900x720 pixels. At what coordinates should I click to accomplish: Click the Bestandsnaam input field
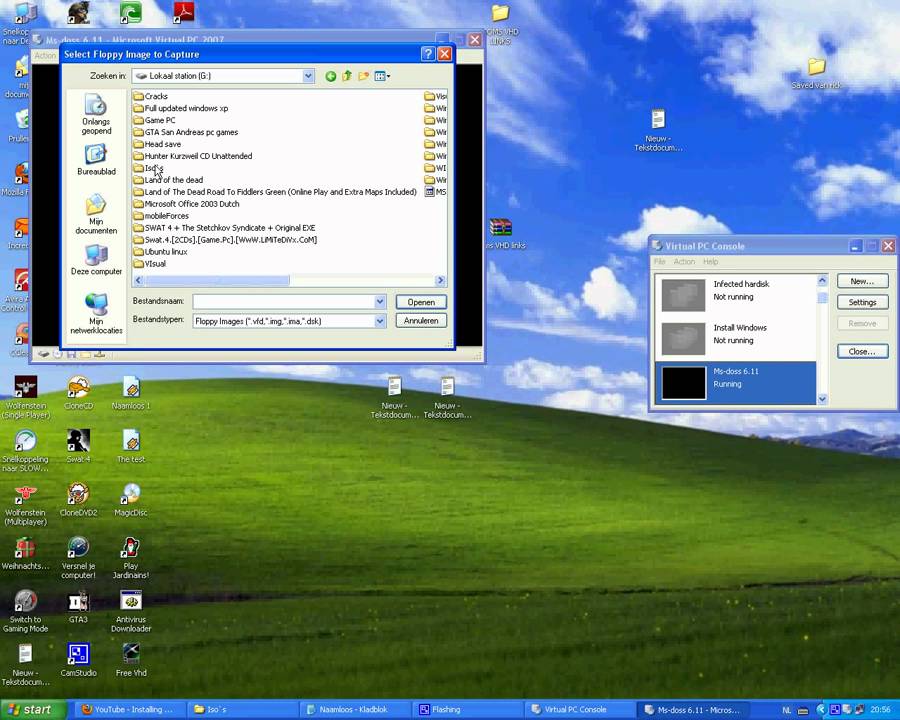(284, 301)
